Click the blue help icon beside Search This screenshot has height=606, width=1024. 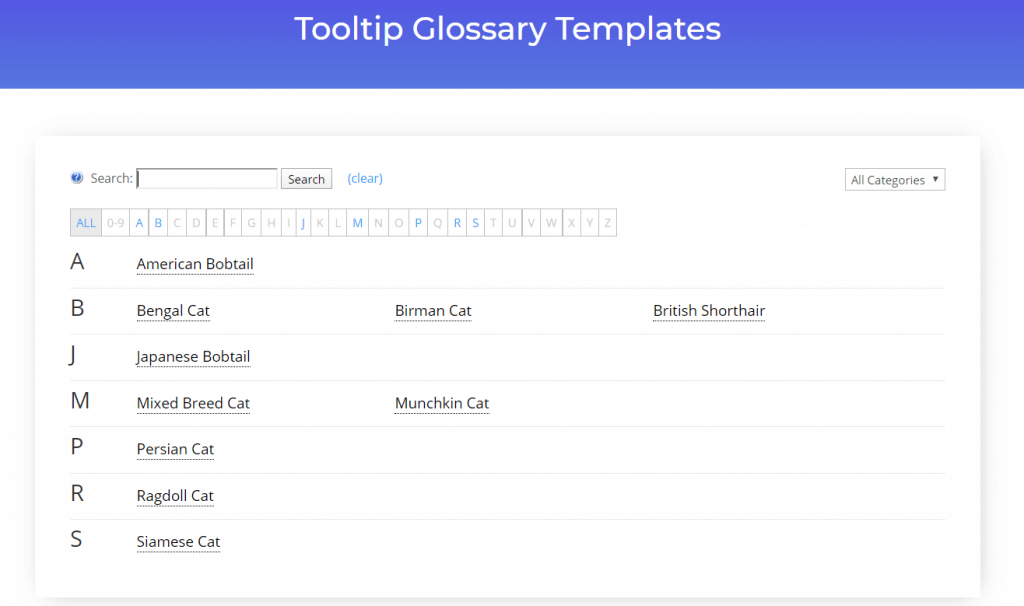pyautogui.click(x=76, y=177)
